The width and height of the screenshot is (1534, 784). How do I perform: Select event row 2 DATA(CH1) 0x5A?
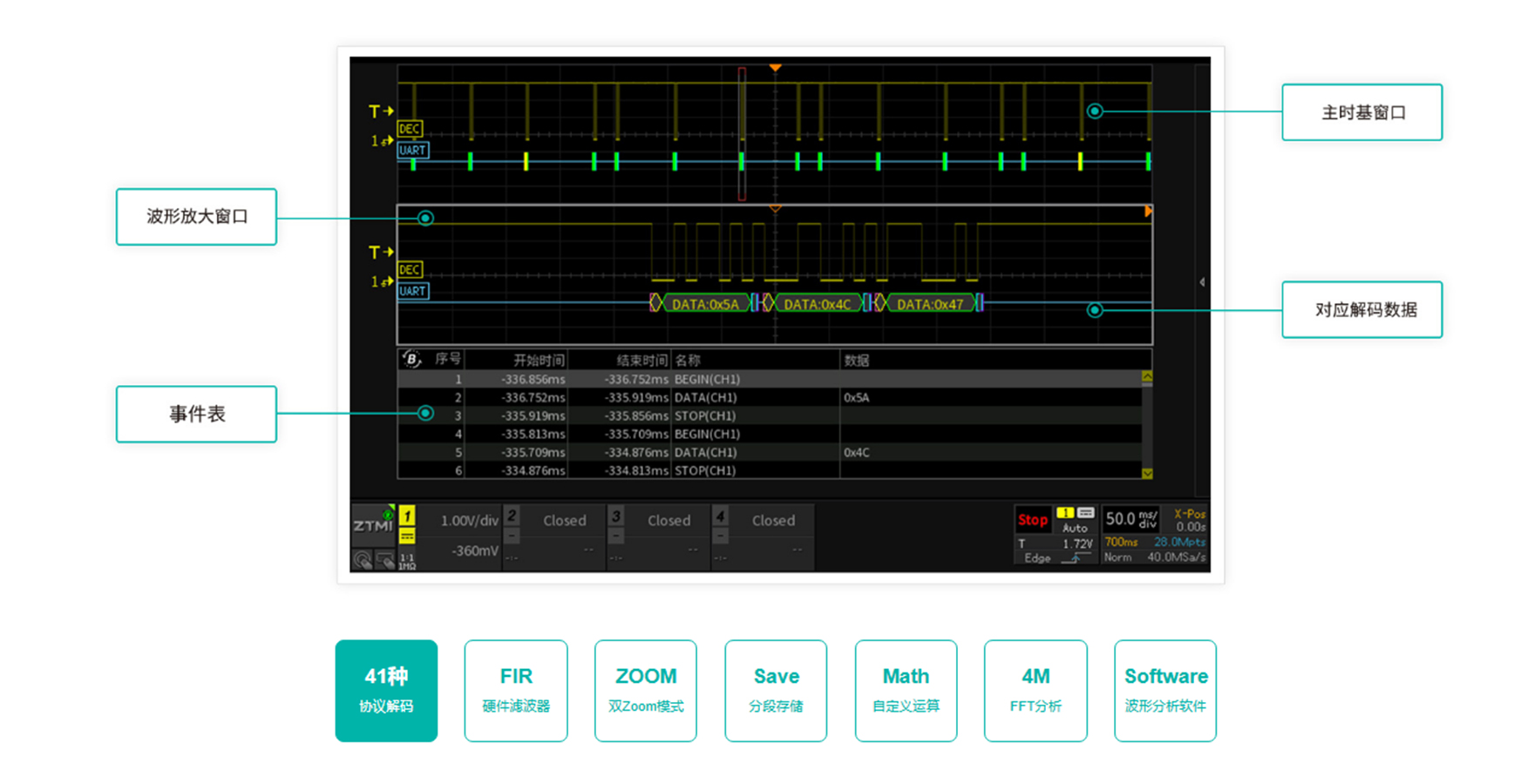(x=770, y=397)
